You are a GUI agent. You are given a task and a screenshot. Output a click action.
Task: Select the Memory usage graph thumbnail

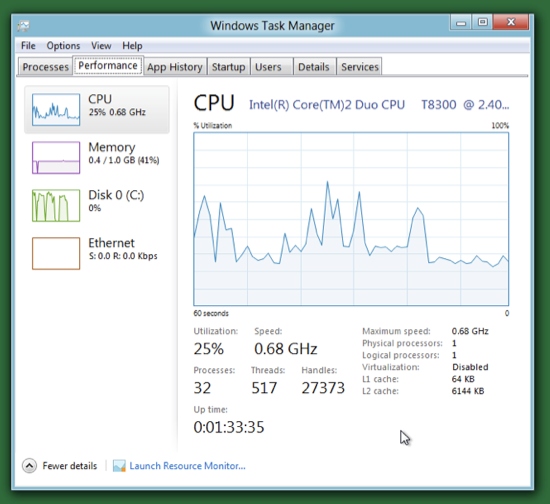56,157
